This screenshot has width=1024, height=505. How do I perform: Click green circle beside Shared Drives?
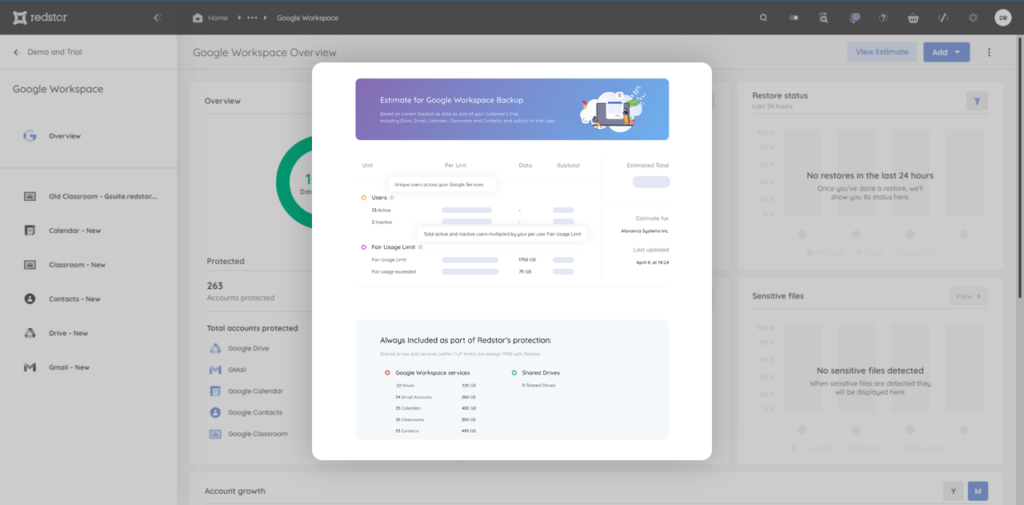coord(514,373)
